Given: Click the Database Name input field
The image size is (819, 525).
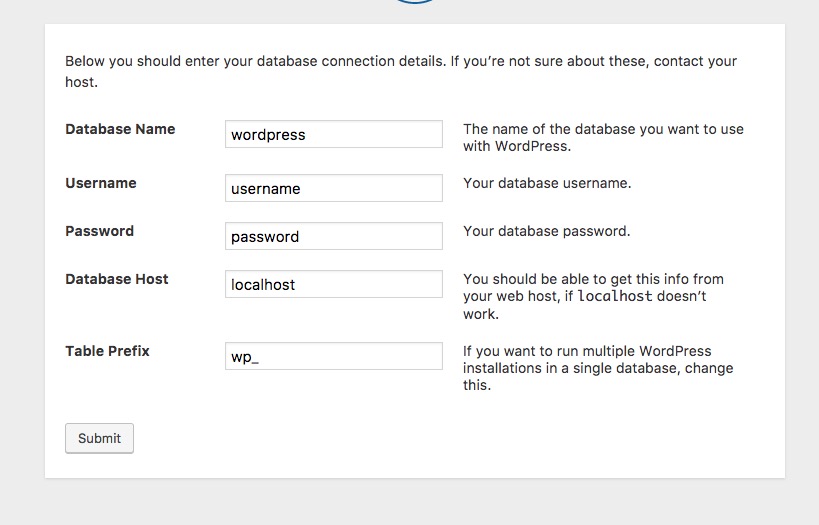Looking at the screenshot, I should pyautogui.click(x=333, y=135).
